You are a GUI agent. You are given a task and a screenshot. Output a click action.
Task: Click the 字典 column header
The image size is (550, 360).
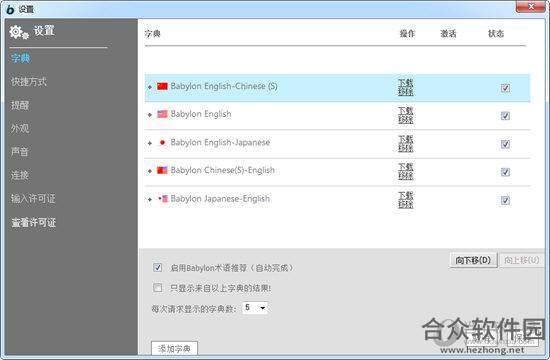[153, 34]
